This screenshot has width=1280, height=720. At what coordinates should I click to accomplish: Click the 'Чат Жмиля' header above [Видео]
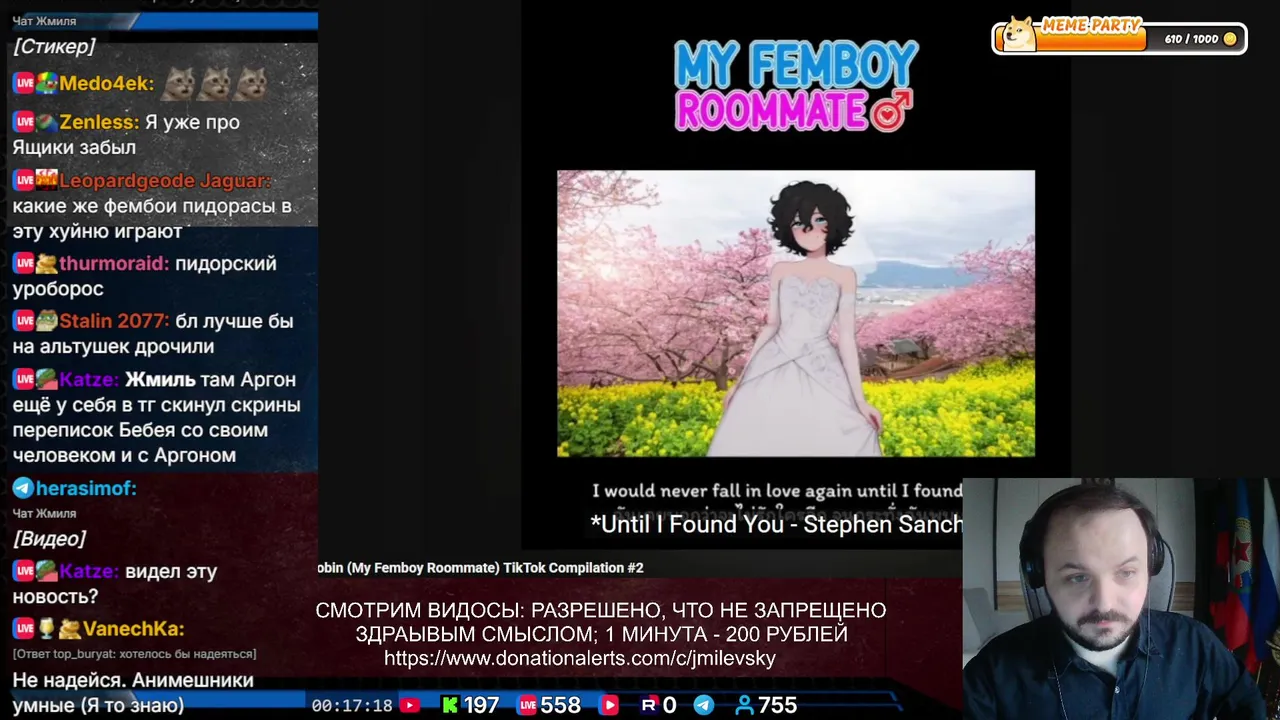coord(44,513)
